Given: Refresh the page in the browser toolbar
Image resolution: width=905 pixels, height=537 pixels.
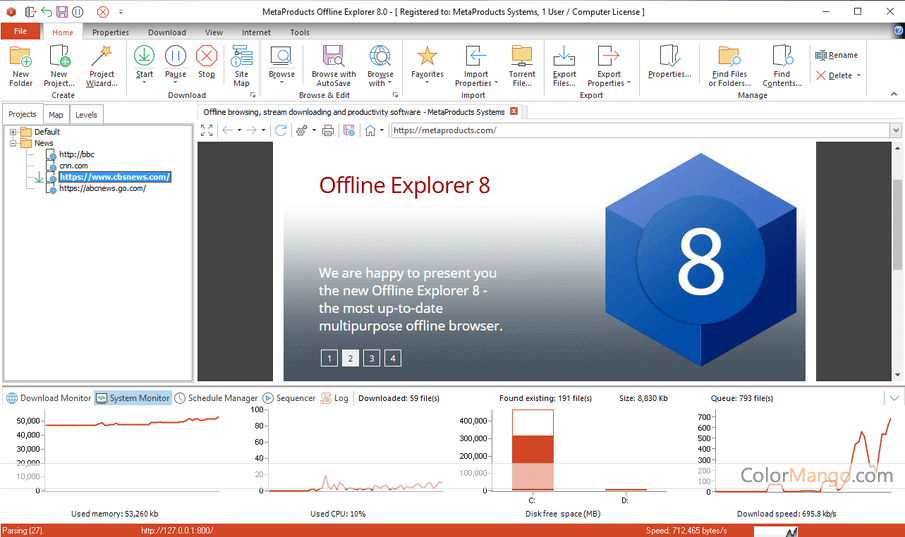Looking at the screenshot, I should 281,130.
